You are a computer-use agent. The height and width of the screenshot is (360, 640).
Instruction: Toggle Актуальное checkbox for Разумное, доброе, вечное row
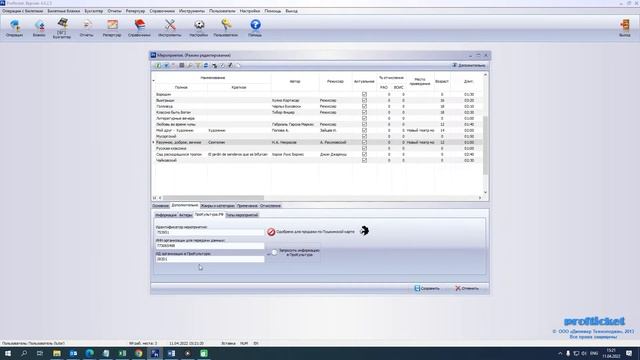[x=364, y=142]
